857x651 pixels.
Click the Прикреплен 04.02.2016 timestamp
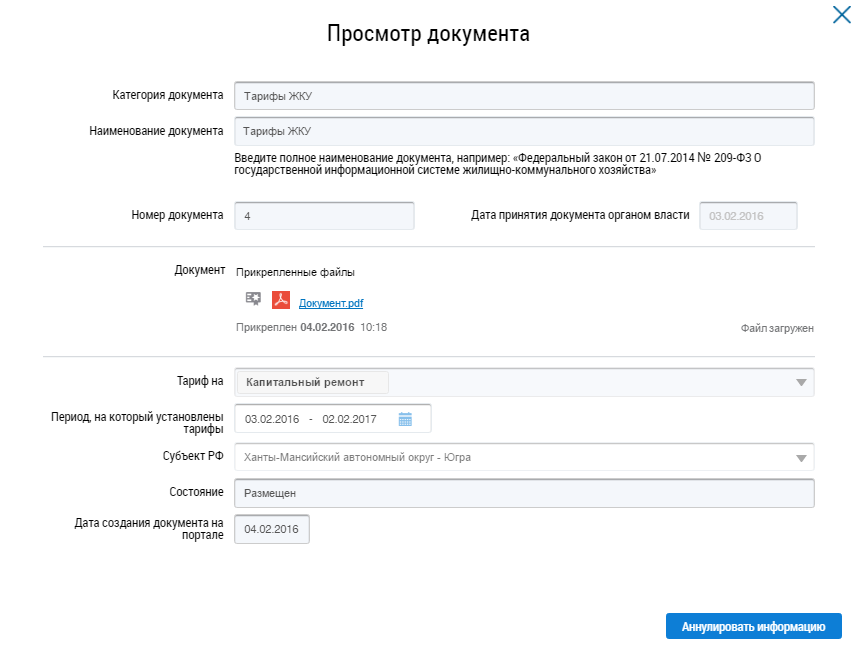(x=311, y=327)
